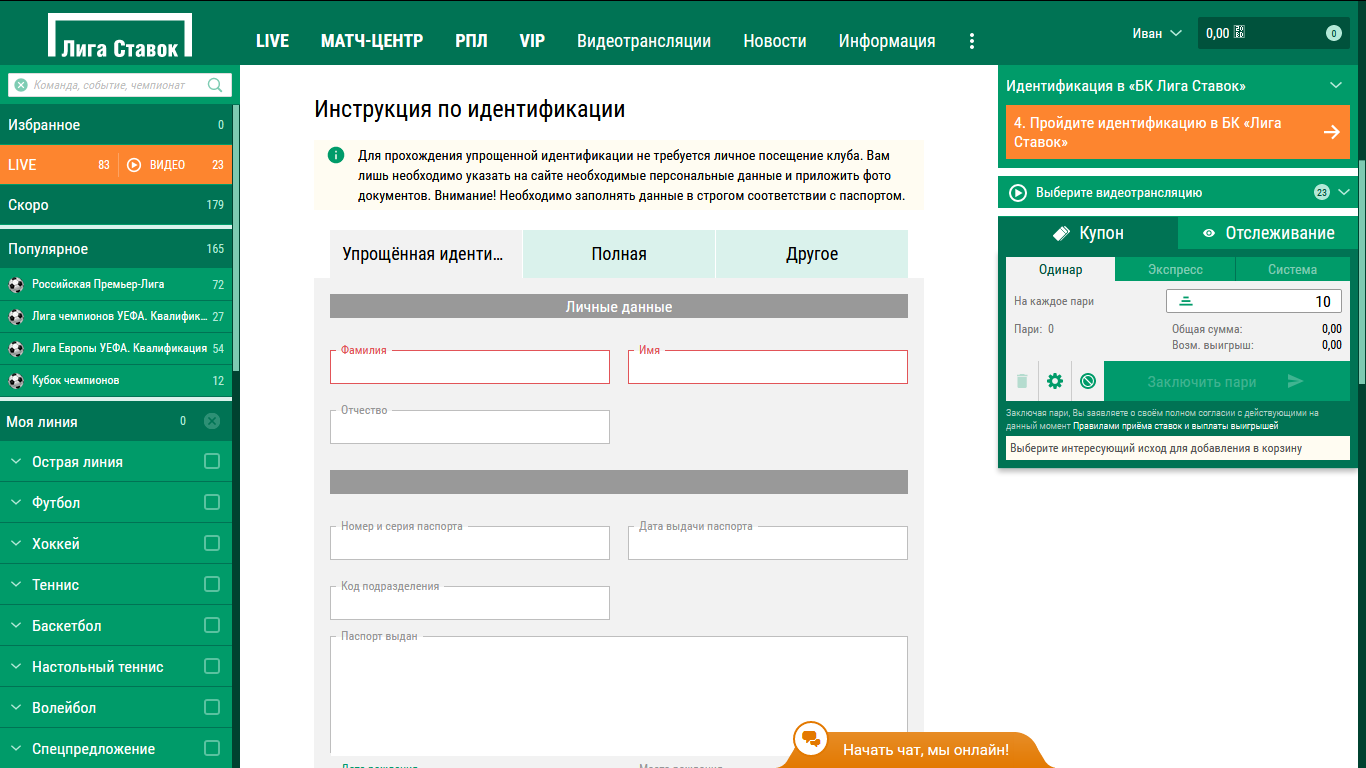Click the Лига чемпионов УЕФА football icon

(x=16, y=317)
